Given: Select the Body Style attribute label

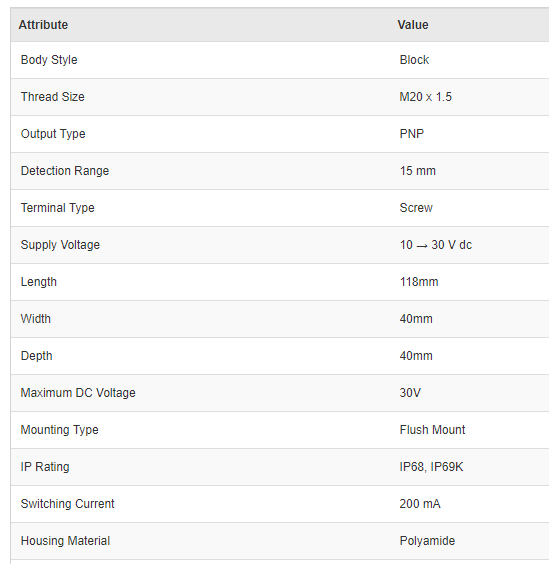Looking at the screenshot, I should 49,60.
